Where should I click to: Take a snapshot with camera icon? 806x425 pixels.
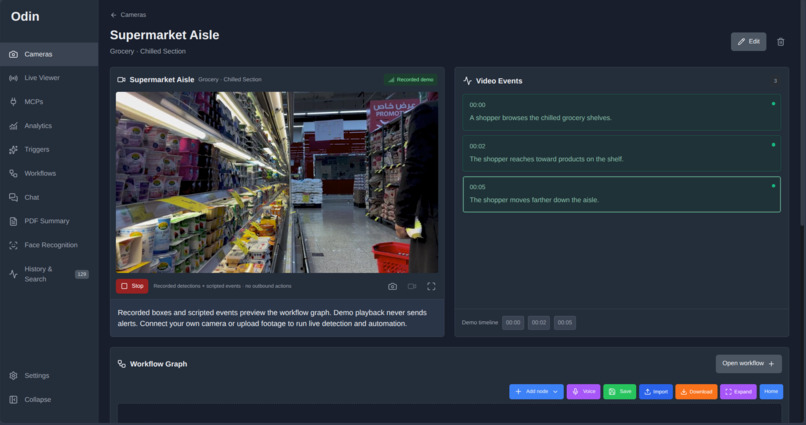[392, 287]
